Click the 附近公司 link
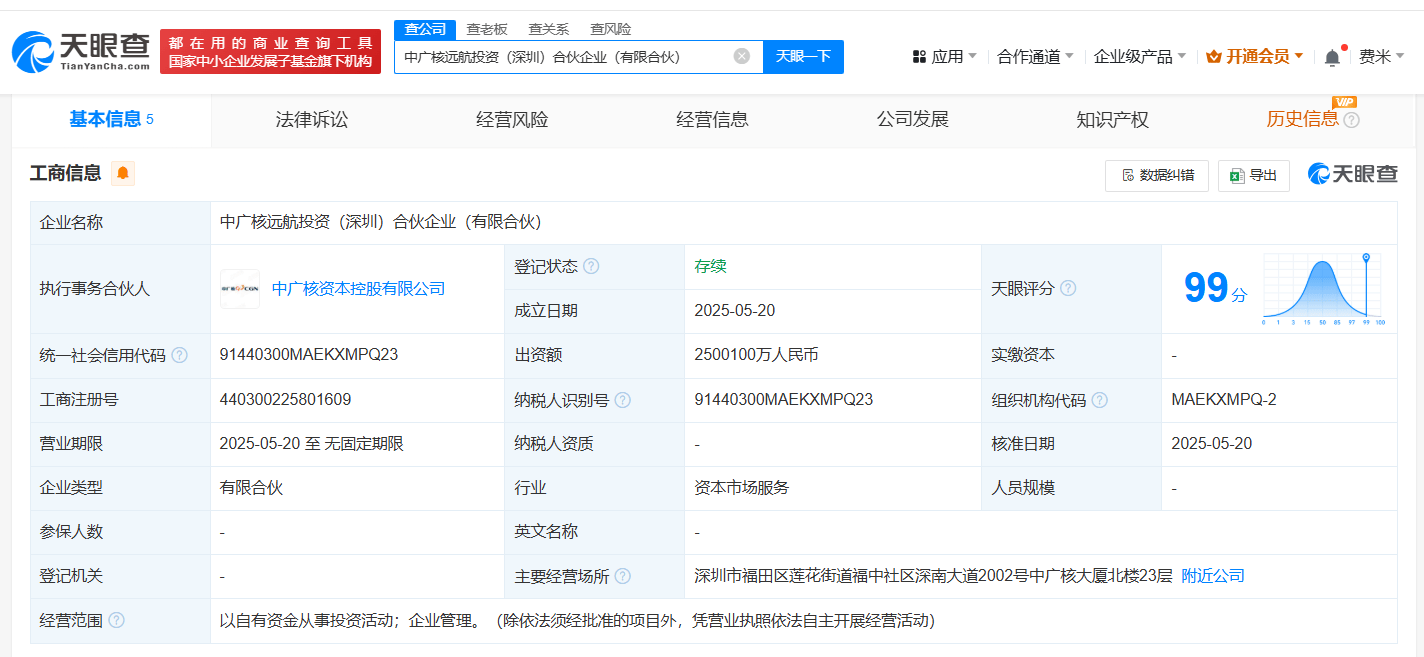The width and height of the screenshot is (1424, 657). click(1213, 576)
